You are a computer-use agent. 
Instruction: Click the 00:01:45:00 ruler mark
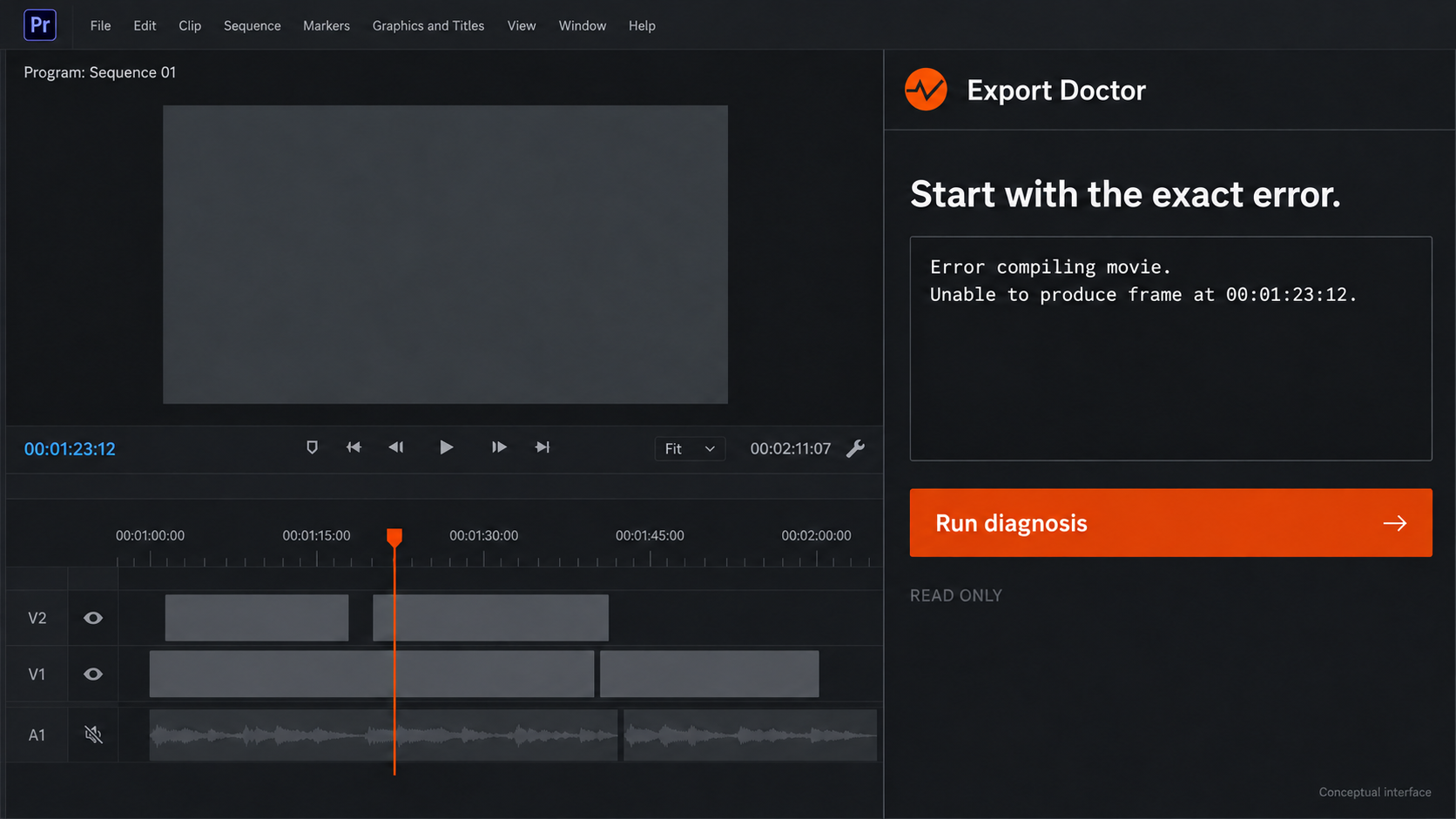pyautogui.click(x=650, y=535)
